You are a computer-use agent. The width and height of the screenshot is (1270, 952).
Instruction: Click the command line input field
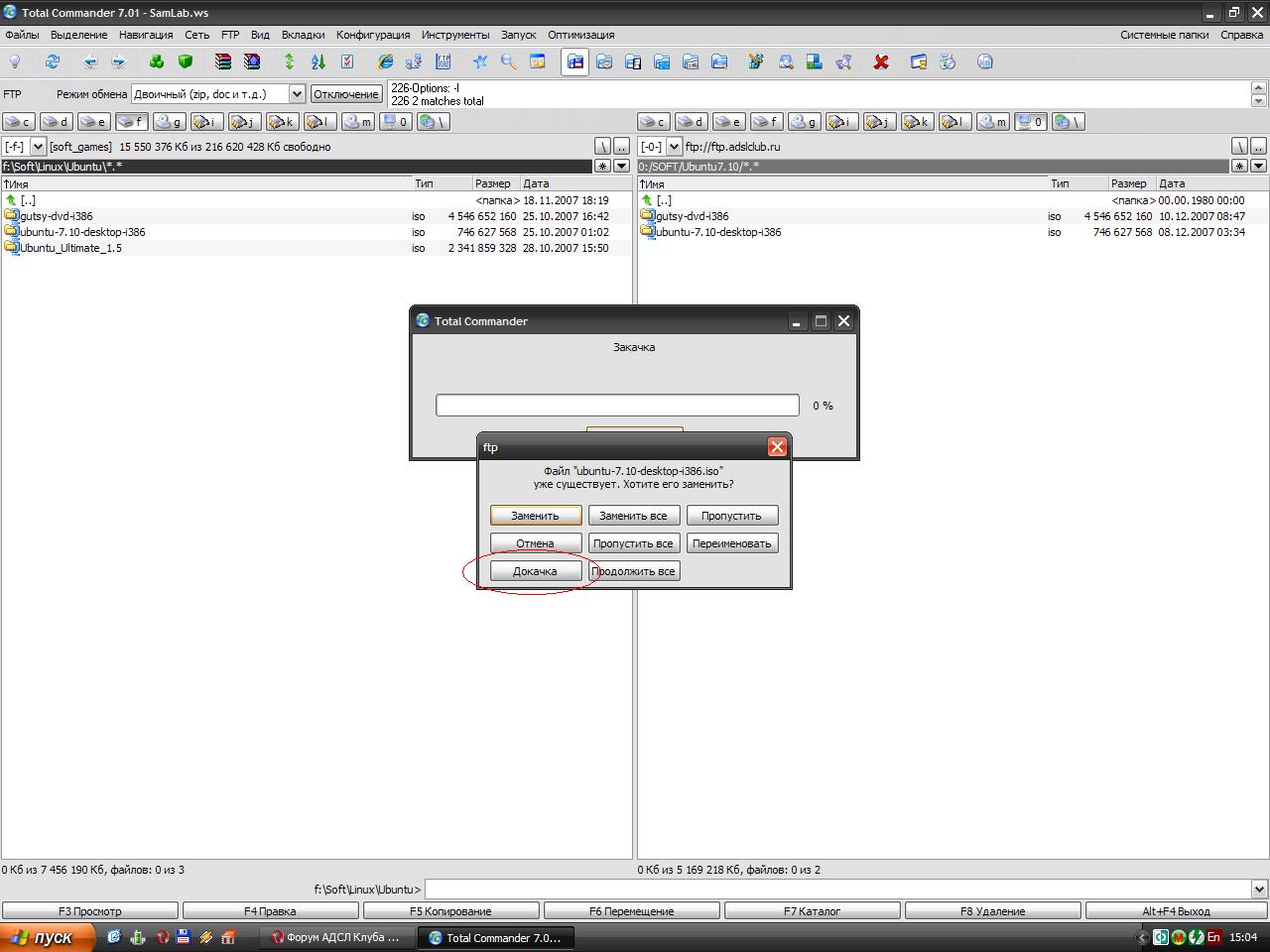(x=838, y=890)
